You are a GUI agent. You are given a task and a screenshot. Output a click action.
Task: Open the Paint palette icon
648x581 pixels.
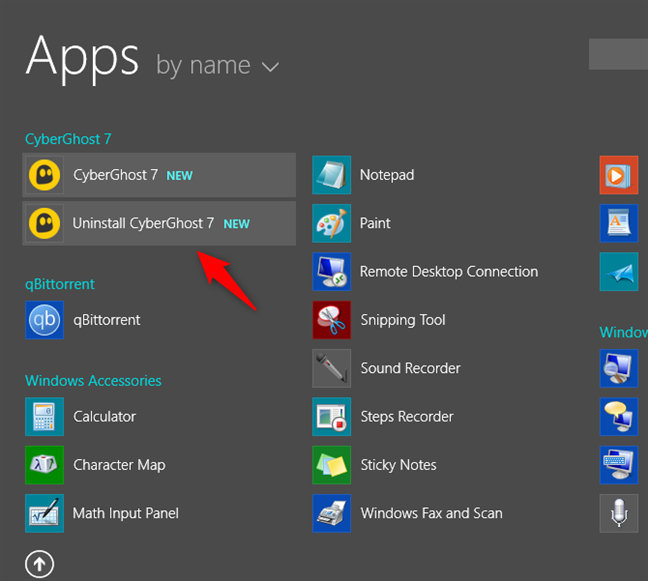pyautogui.click(x=331, y=224)
